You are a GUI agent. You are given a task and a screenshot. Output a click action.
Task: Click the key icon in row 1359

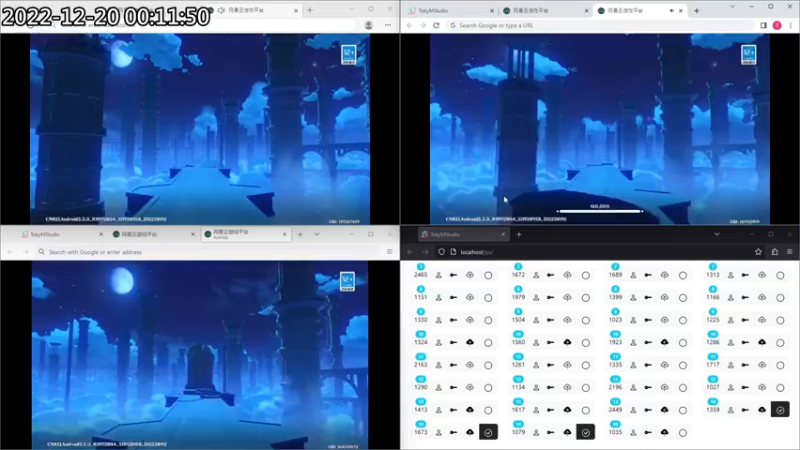click(x=745, y=410)
